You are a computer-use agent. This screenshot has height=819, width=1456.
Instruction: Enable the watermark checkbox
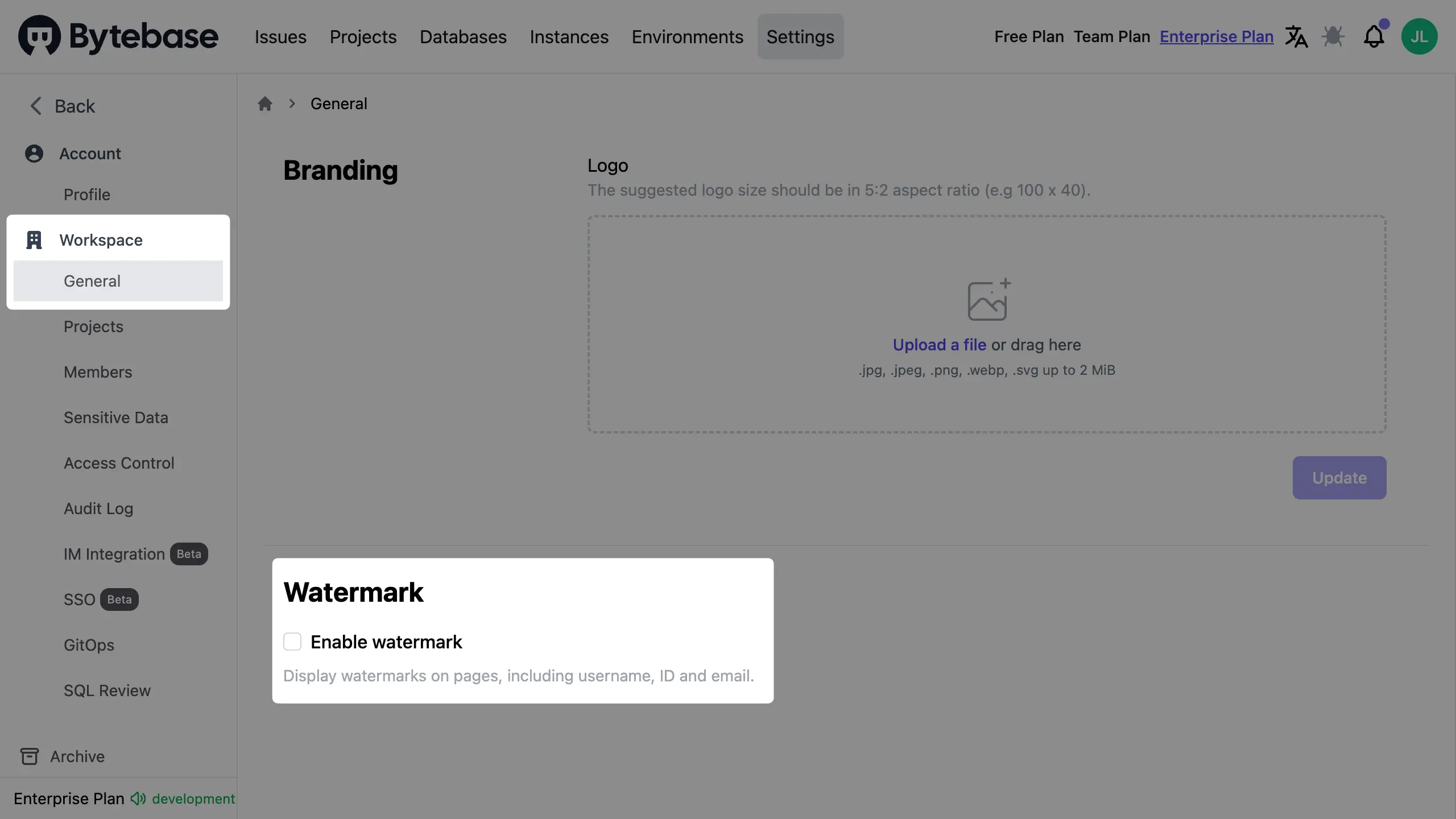click(292, 642)
